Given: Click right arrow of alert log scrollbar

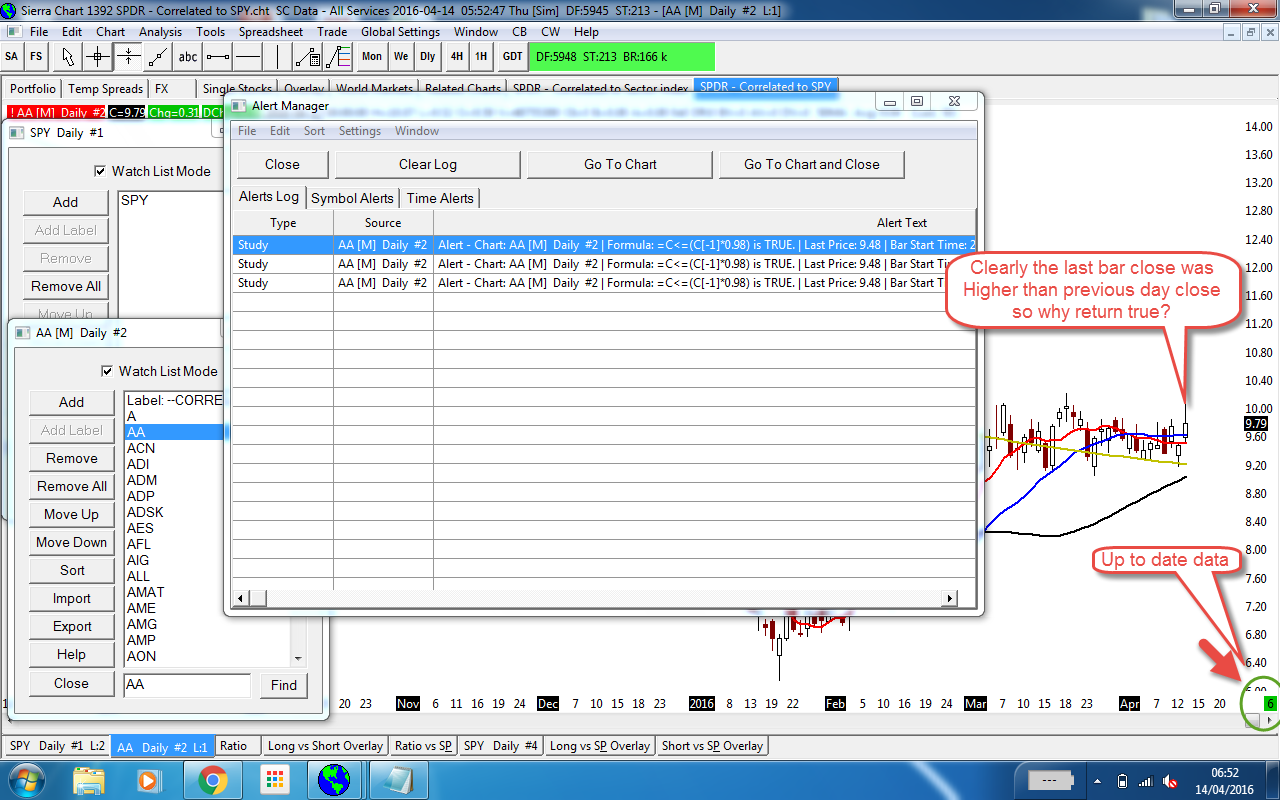Looking at the screenshot, I should 950,598.
